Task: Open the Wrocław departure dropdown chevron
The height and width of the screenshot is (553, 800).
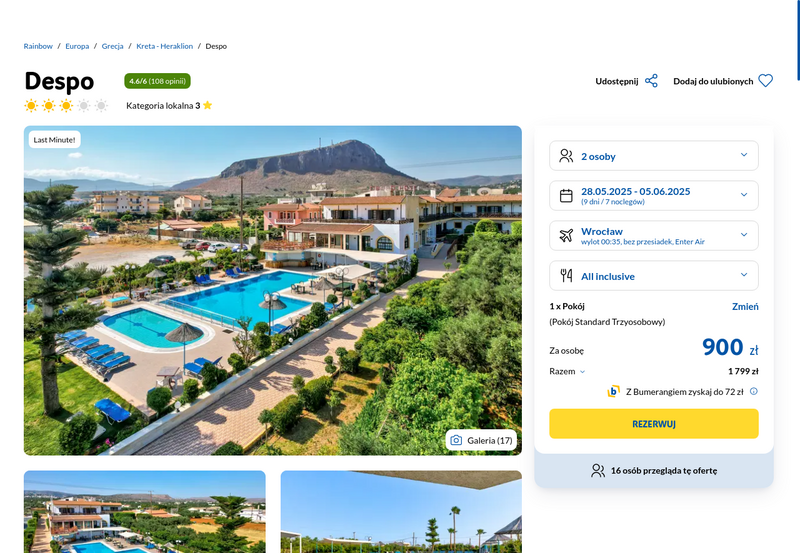Action: click(744, 235)
